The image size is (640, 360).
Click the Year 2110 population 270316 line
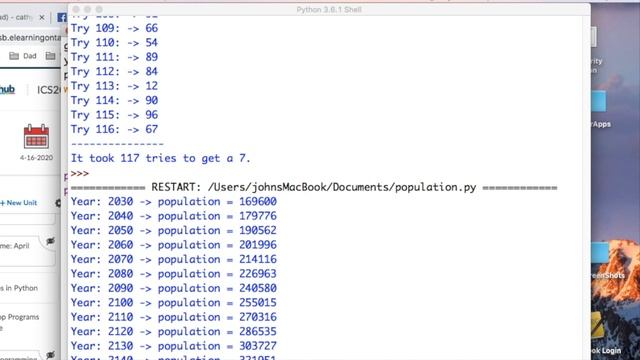[173, 317]
